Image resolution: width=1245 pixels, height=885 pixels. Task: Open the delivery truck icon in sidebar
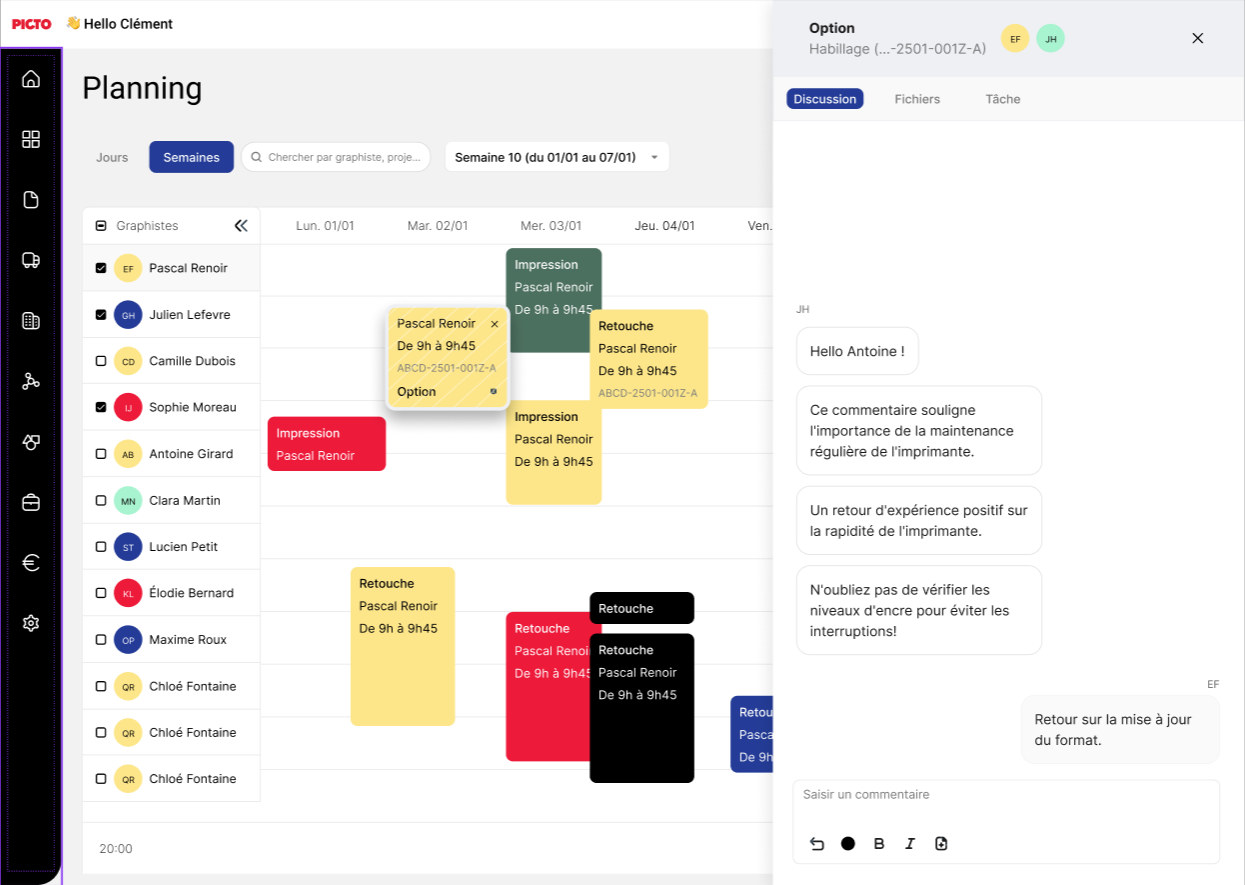pos(31,260)
